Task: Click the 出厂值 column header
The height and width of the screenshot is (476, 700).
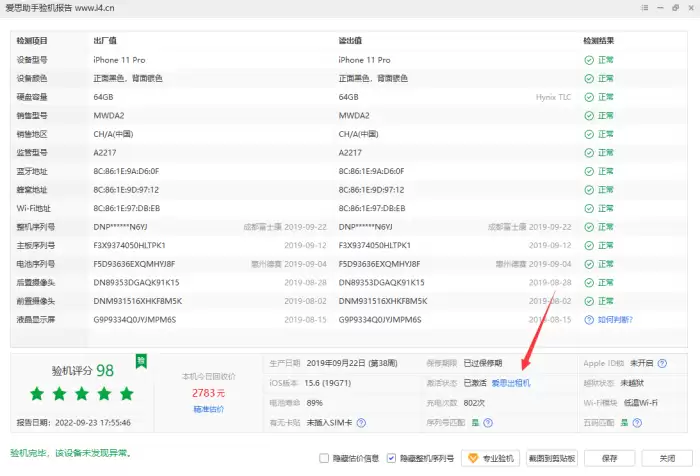Action: [105, 41]
